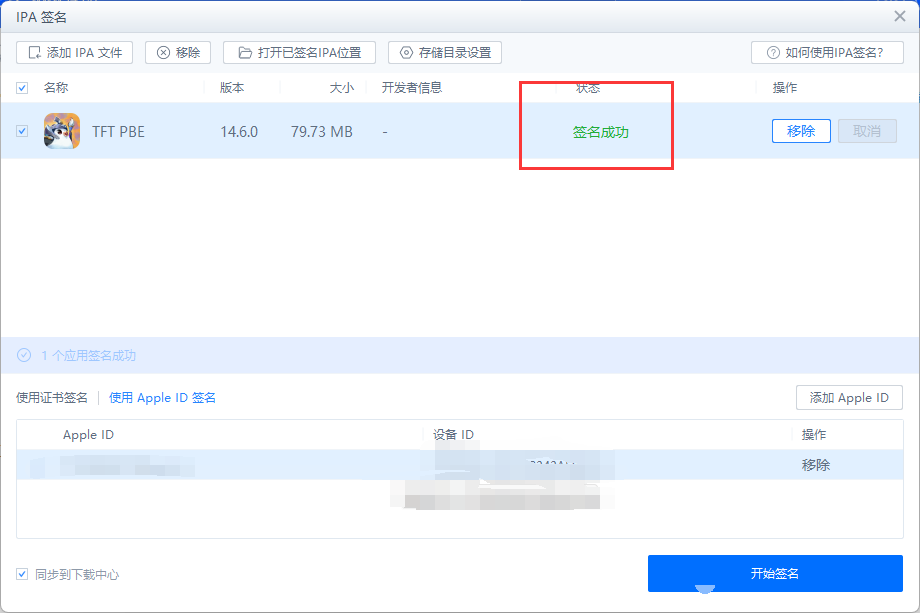
Task: Click the add IPA file icon
Action: click(x=35, y=53)
